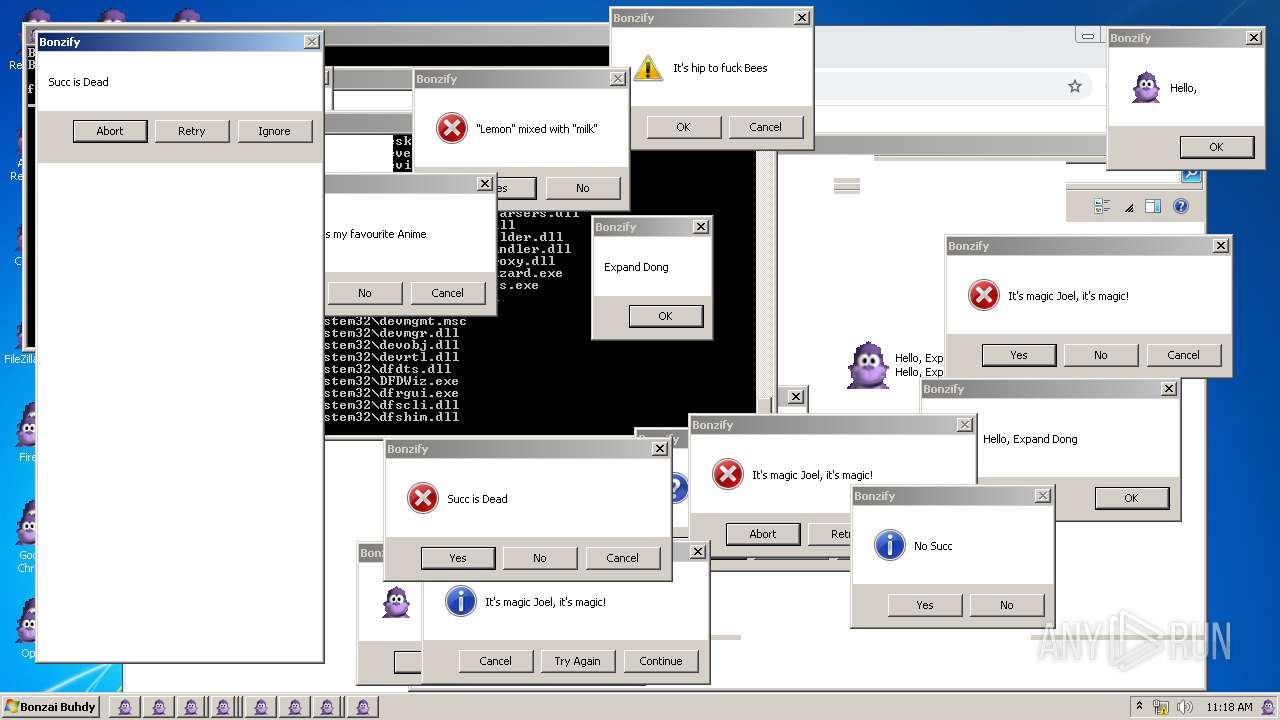Bookmark the page with Chrome's star icon
This screenshot has height=720, width=1280.
1075,87
